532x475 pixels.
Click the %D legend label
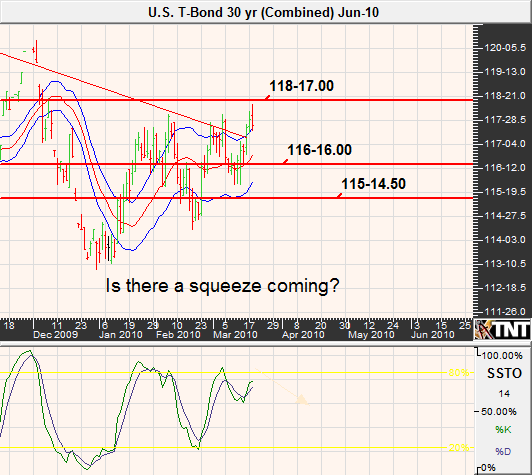pos(503,452)
